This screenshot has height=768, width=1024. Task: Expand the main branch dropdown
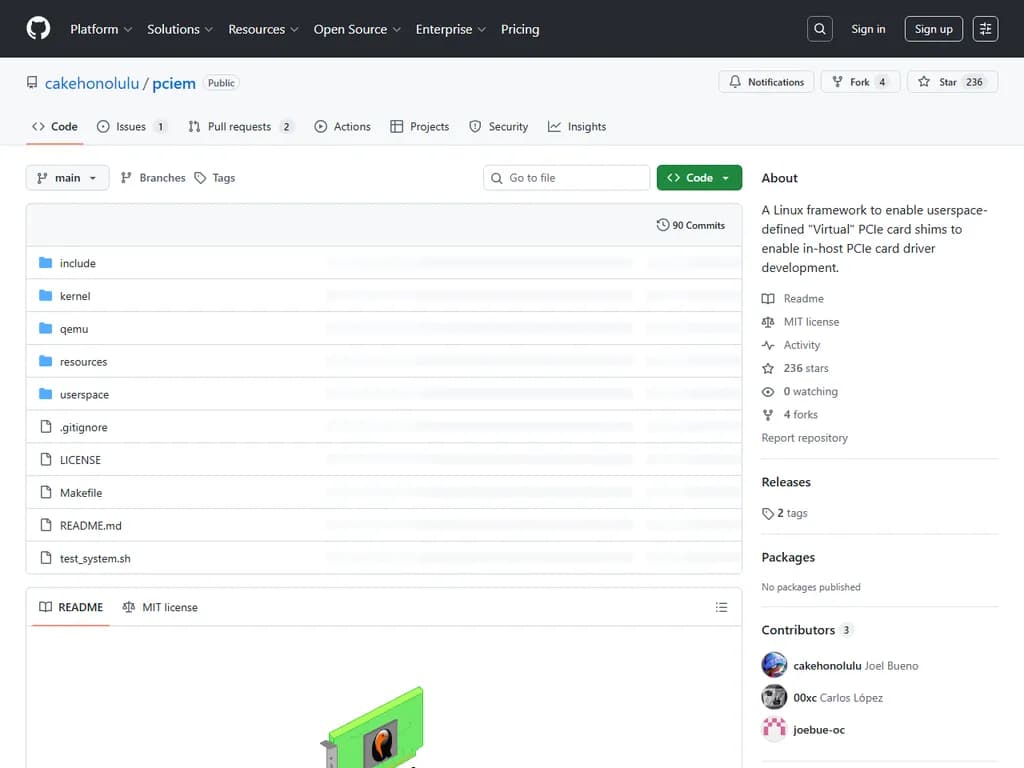(x=67, y=178)
